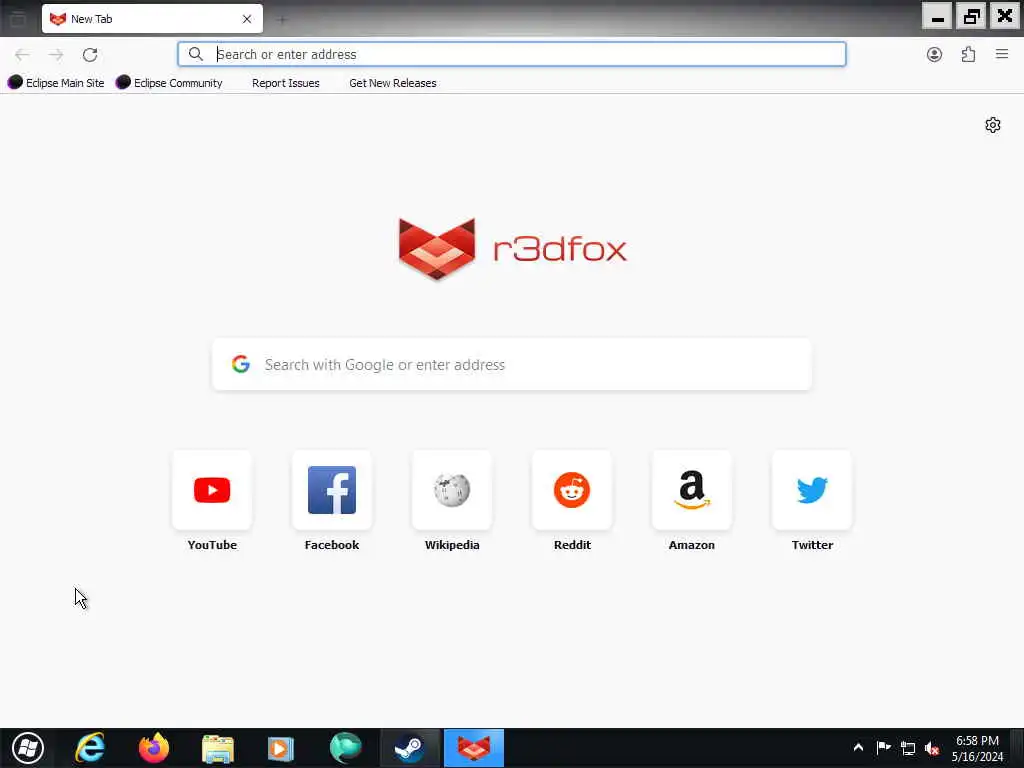
Task: Open the Facebook shortcut tile
Action: [332, 490]
